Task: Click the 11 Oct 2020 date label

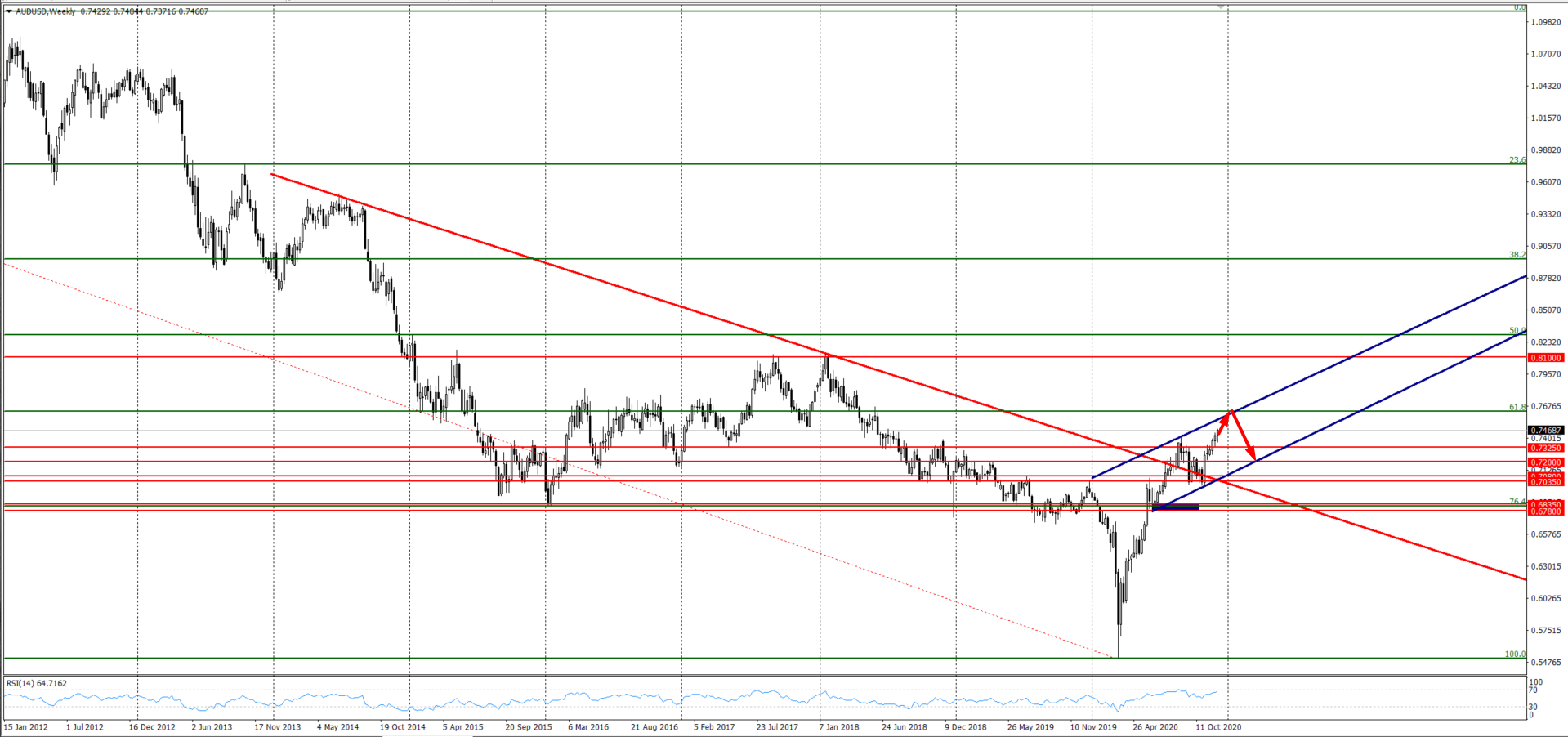Action: coord(1218,726)
